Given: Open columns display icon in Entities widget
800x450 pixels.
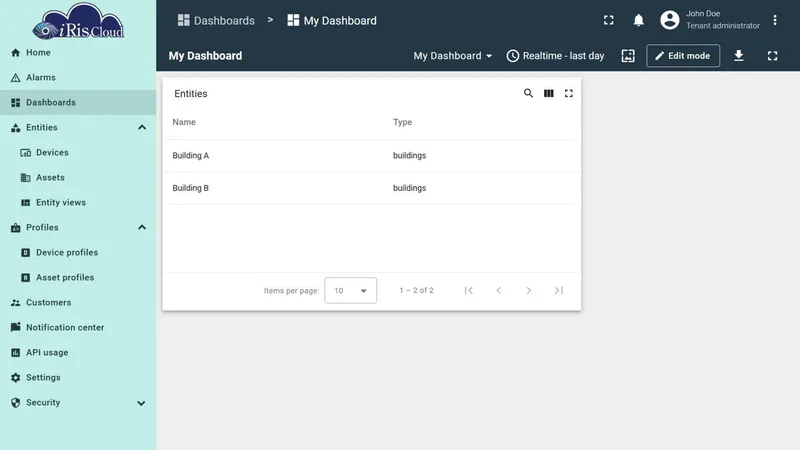Looking at the screenshot, I should click(x=548, y=93).
